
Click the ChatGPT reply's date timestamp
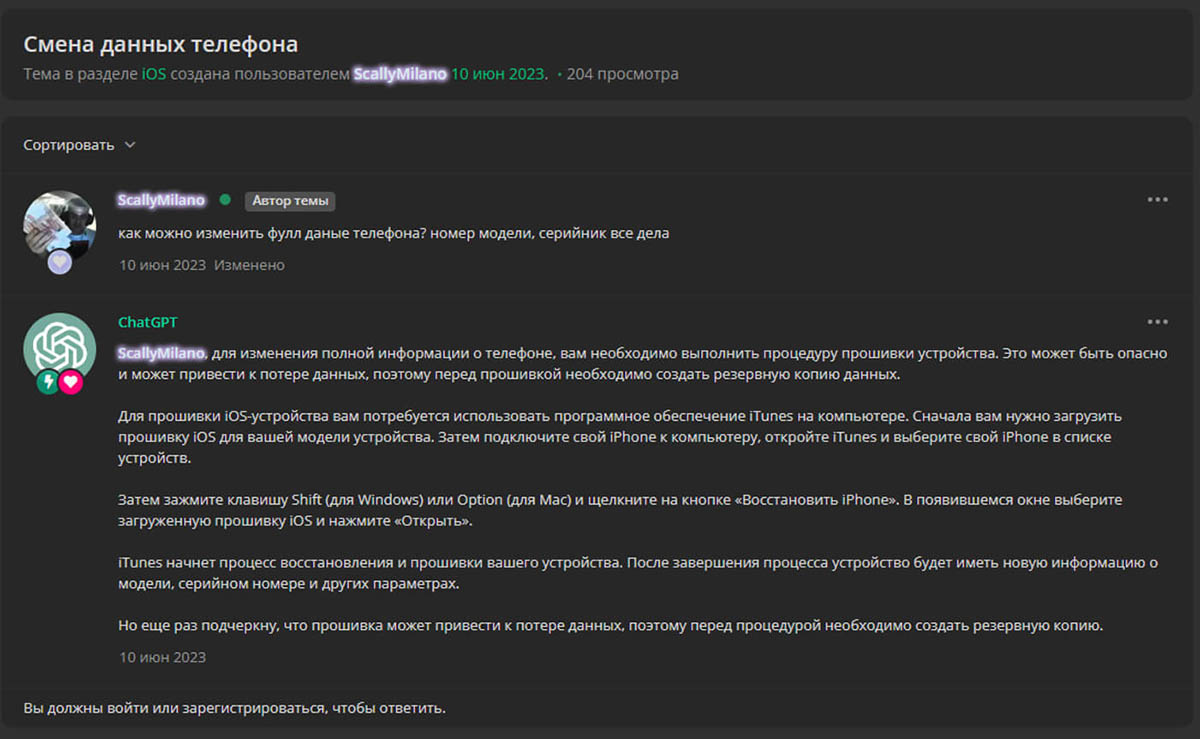click(162, 657)
